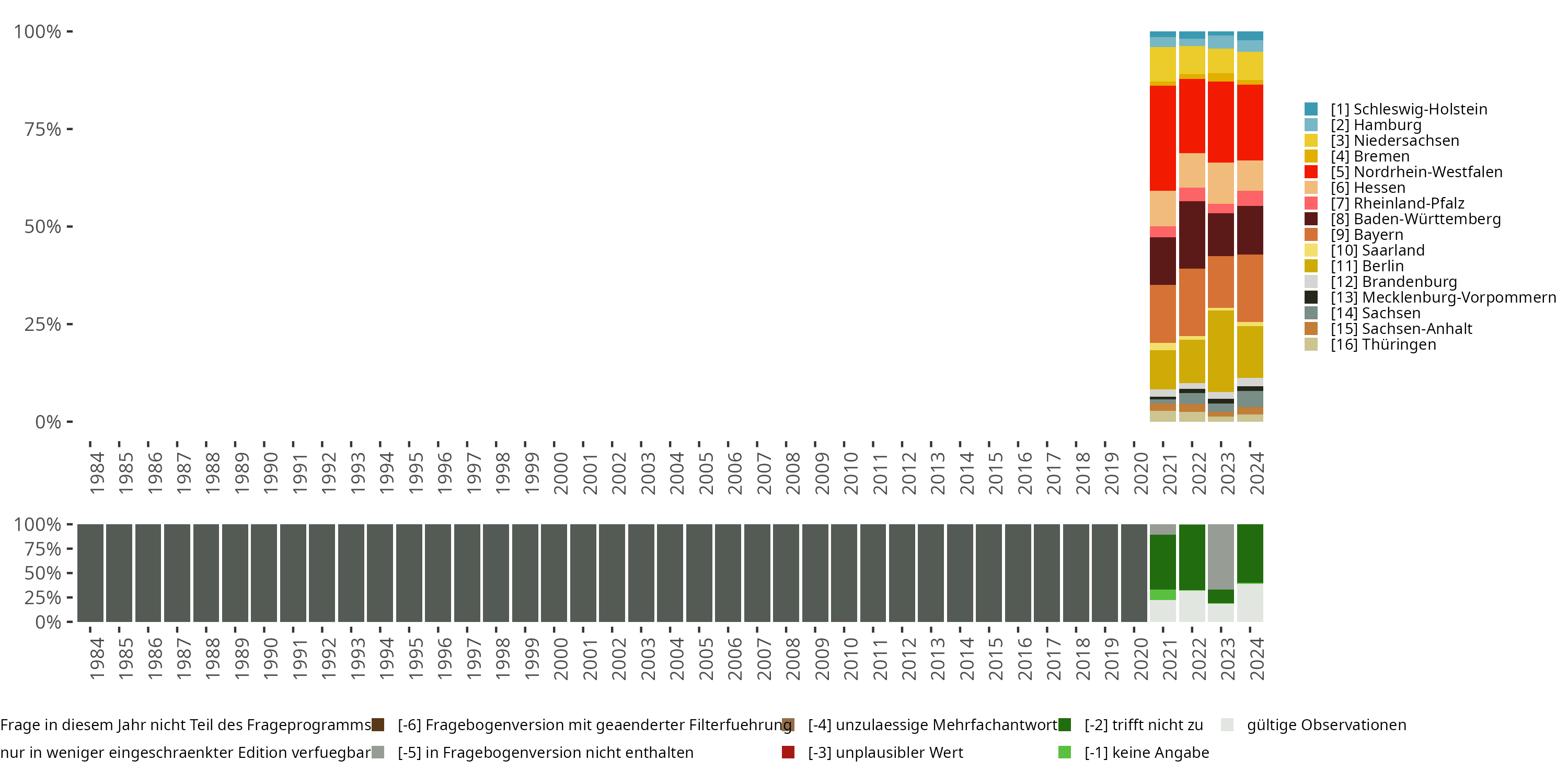Image resolution: width=1568 pixels, height=784 pixels.
Task: Click the '[14] Sachsen' legend label
Action: (x=1375, y=313)
